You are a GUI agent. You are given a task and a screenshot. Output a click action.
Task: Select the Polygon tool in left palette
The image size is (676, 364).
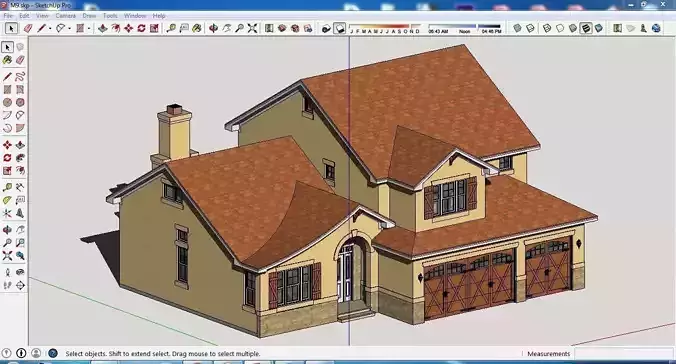click(x=20, y=102)
